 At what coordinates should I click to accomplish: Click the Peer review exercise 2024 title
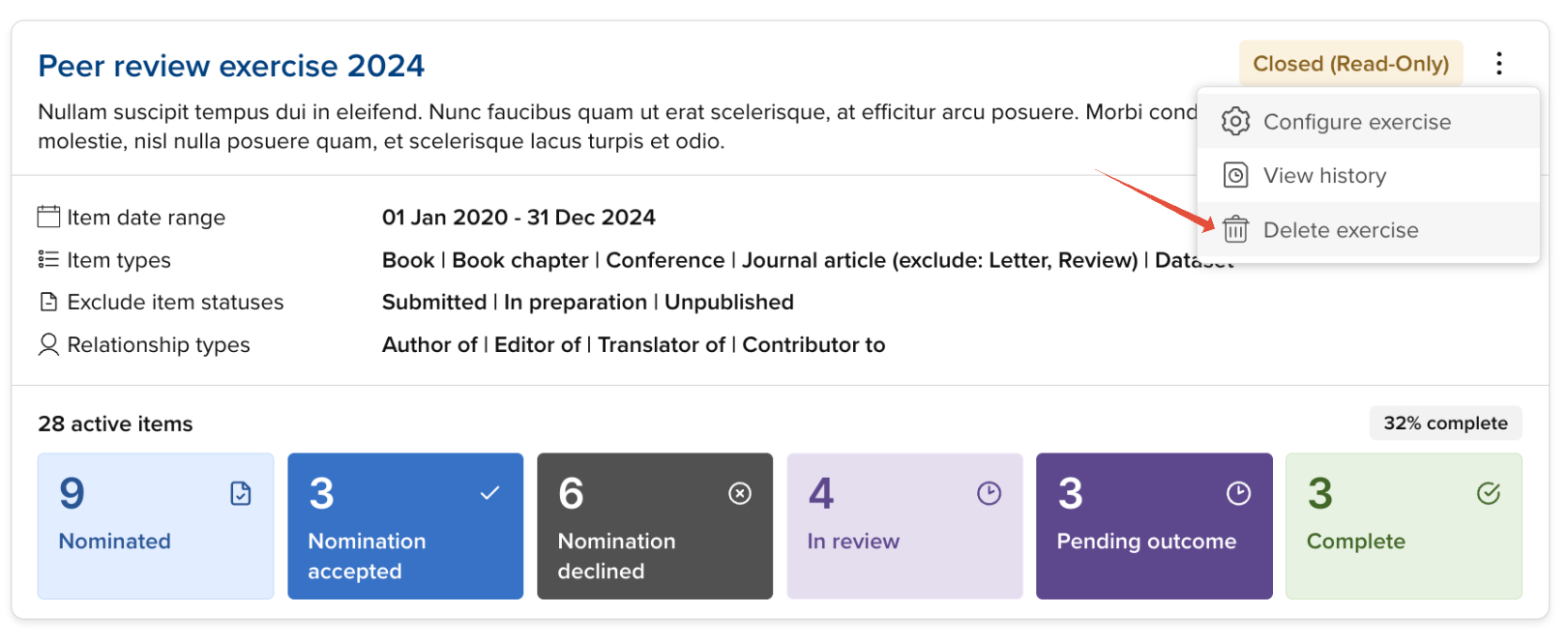point(231,66)
